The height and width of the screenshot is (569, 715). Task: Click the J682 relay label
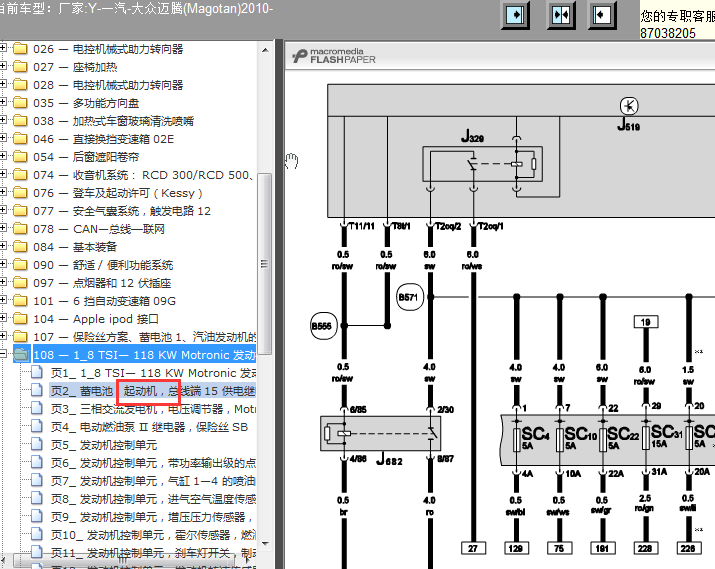pos(389,460)
